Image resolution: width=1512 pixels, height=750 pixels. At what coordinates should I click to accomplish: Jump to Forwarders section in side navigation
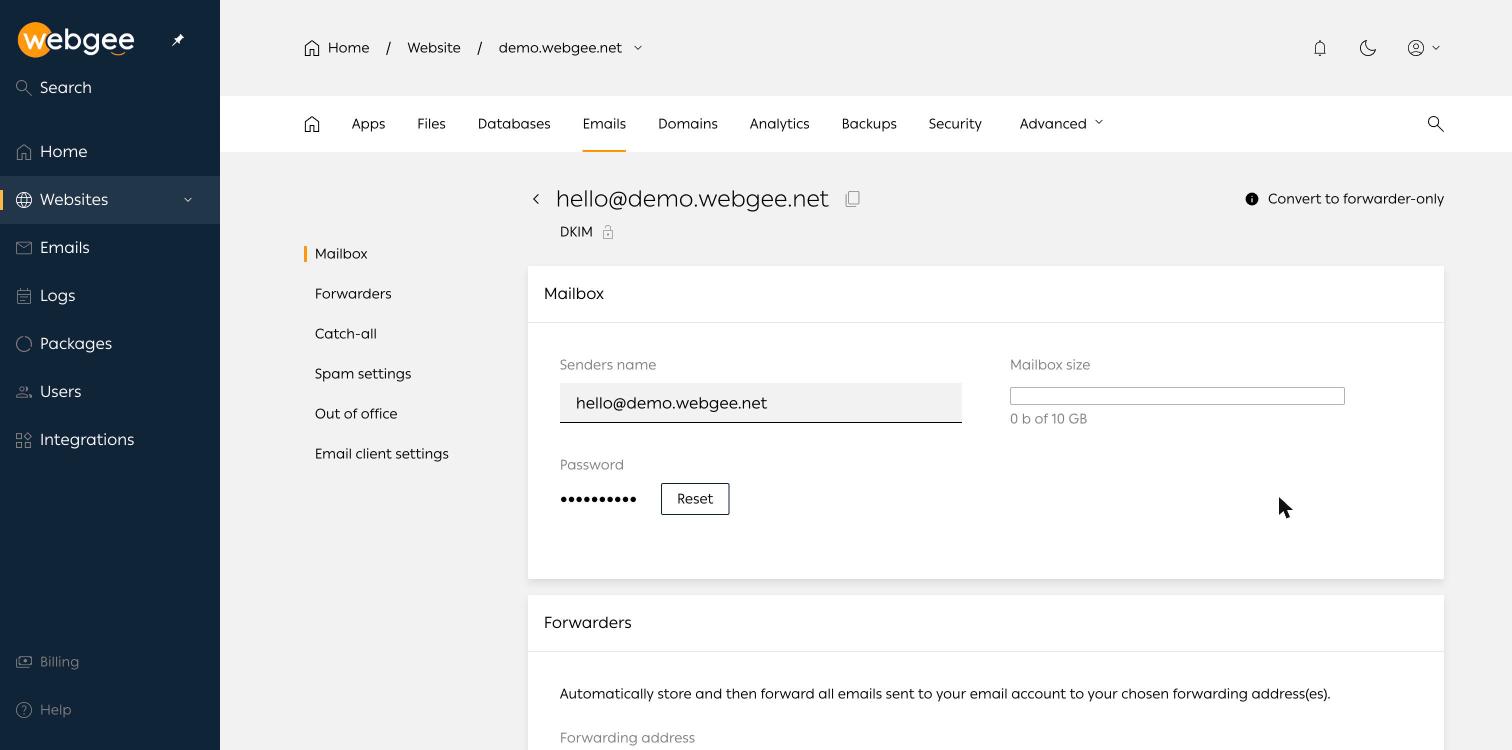[353, 294]
